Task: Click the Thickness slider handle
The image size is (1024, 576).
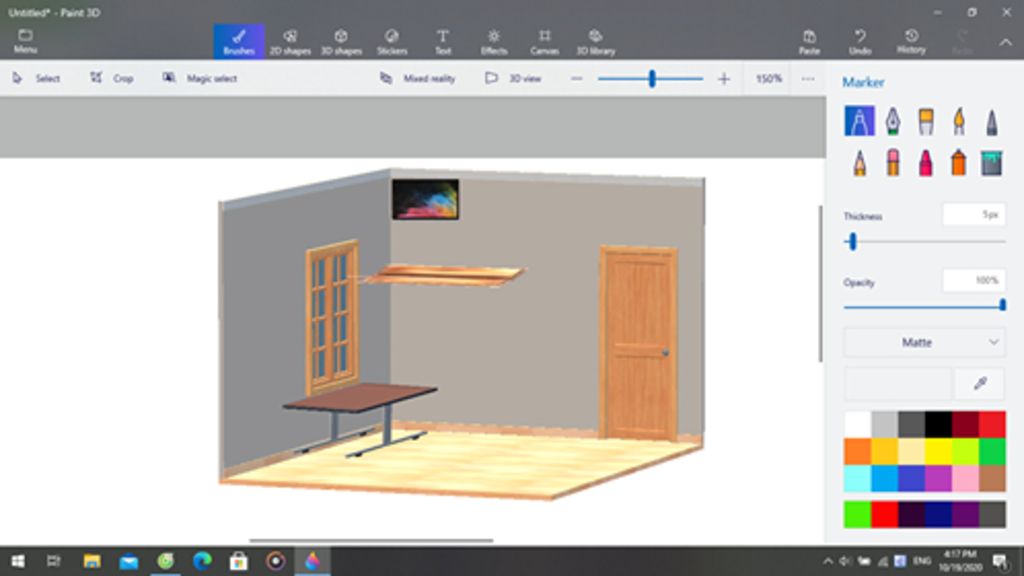Action: point(852,242)
